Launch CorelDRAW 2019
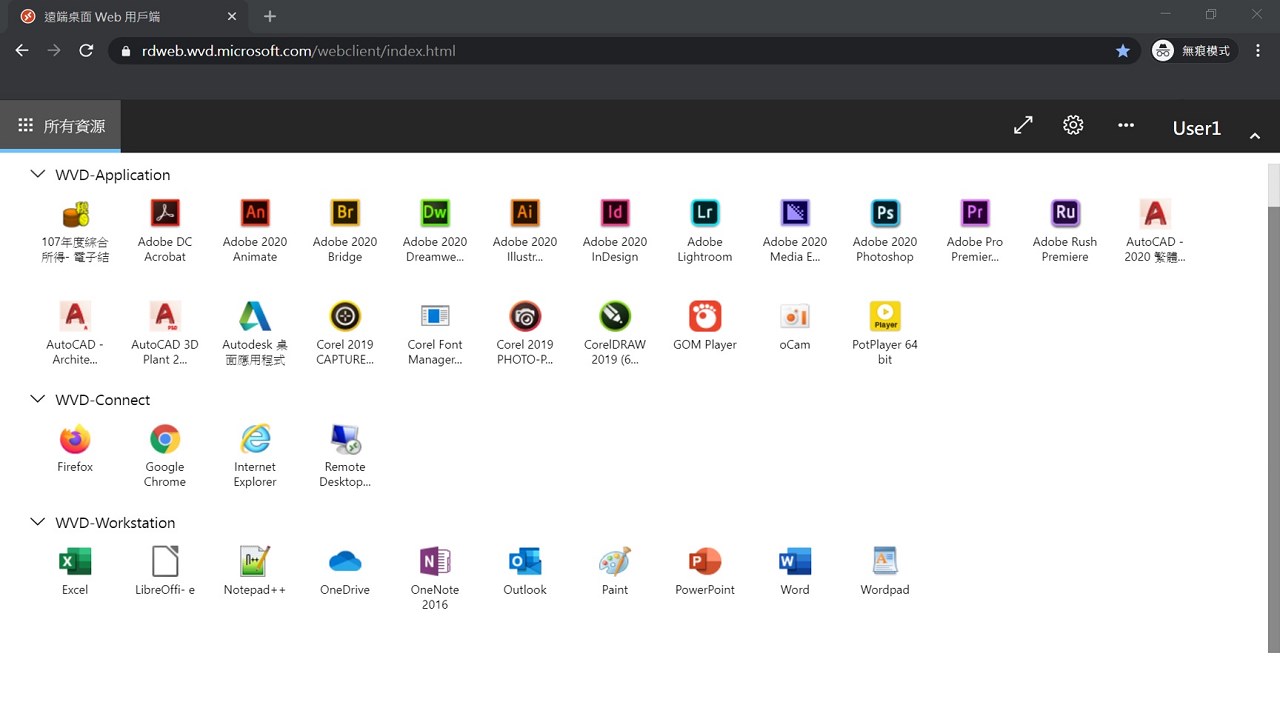 coord(615,333)
